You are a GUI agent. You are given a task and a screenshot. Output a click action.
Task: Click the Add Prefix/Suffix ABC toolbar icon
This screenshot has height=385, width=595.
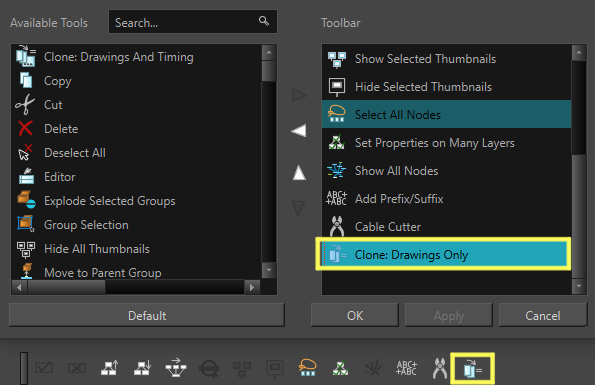click(406, 368)
